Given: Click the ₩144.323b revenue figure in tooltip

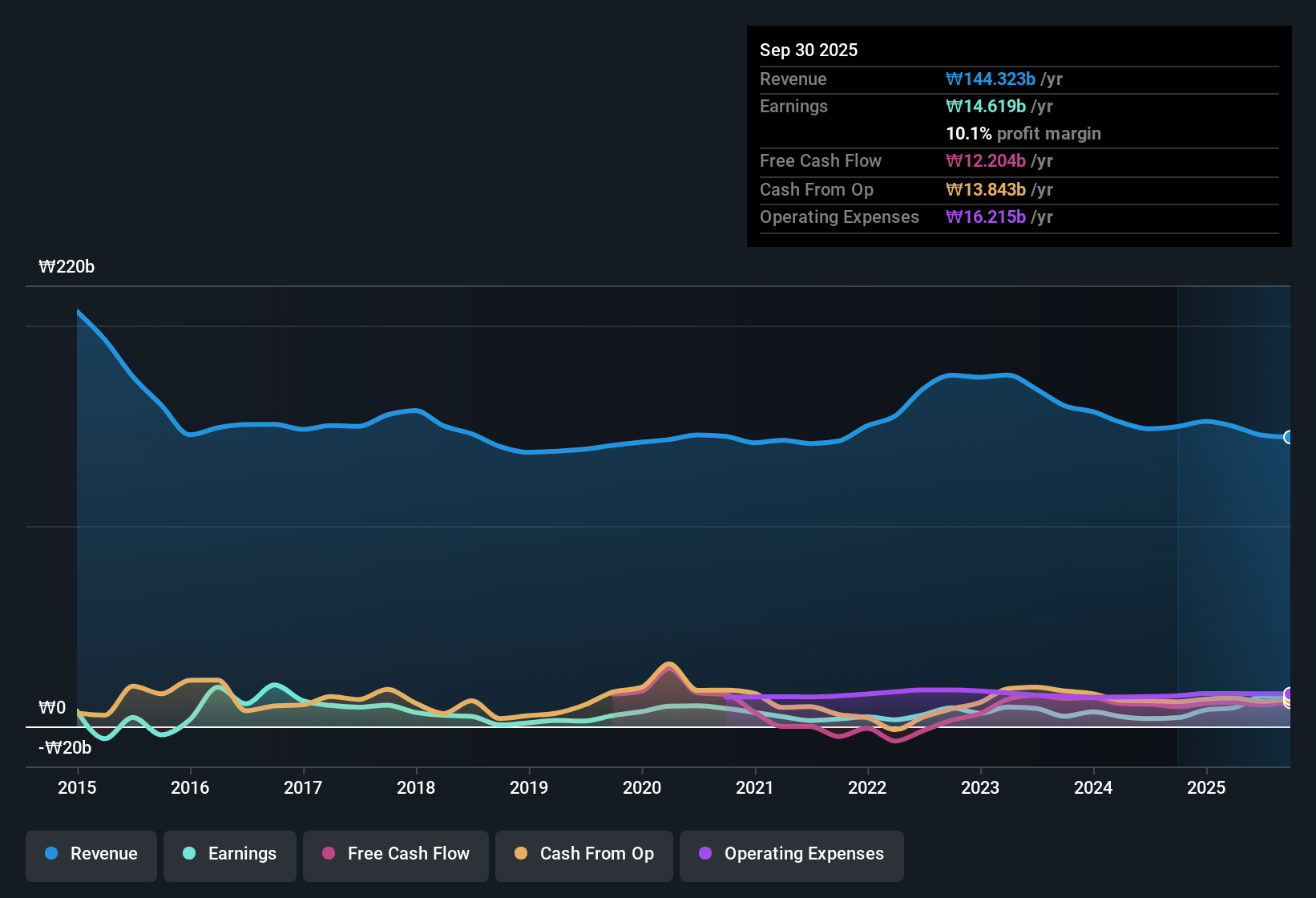Looking at the screenshot, I should point(991,79).
